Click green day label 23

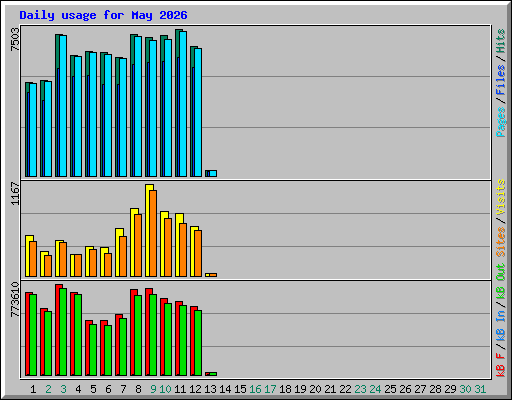click(360, 389)
